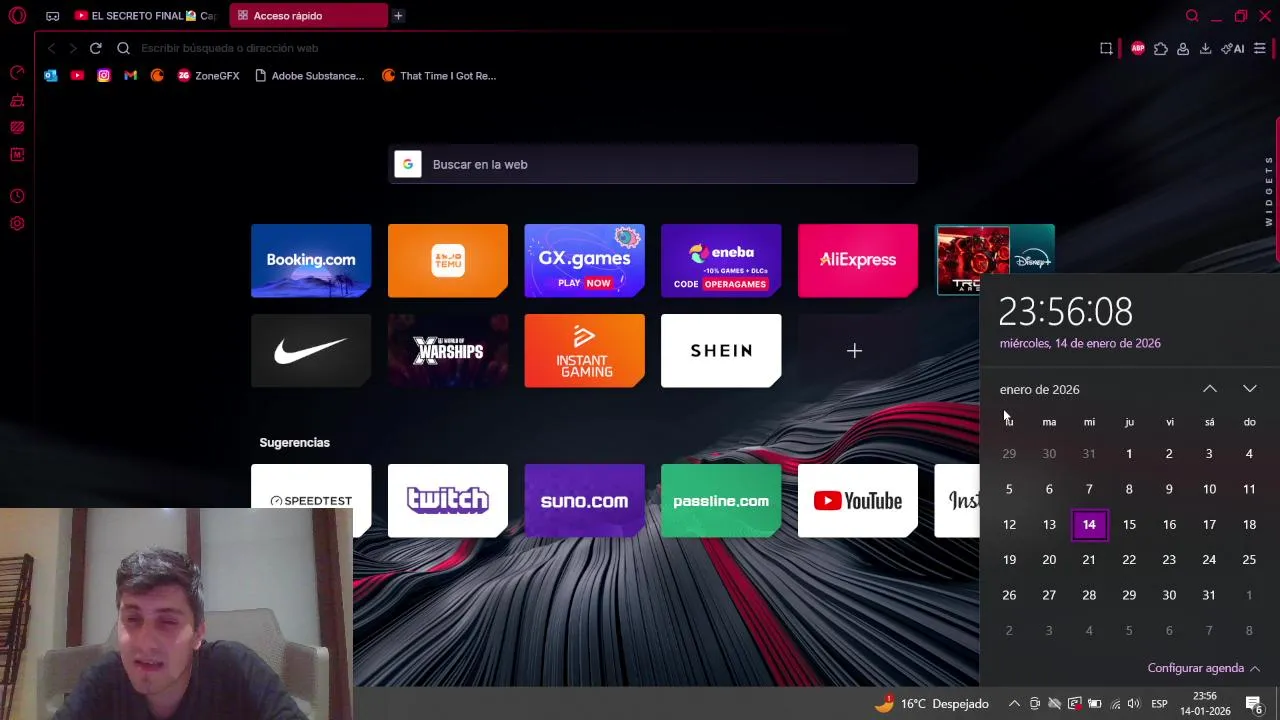Viewport: 1280px width, 720px height.
Task: Open History clock icon in sidebar
Action: tap(17, 196)
